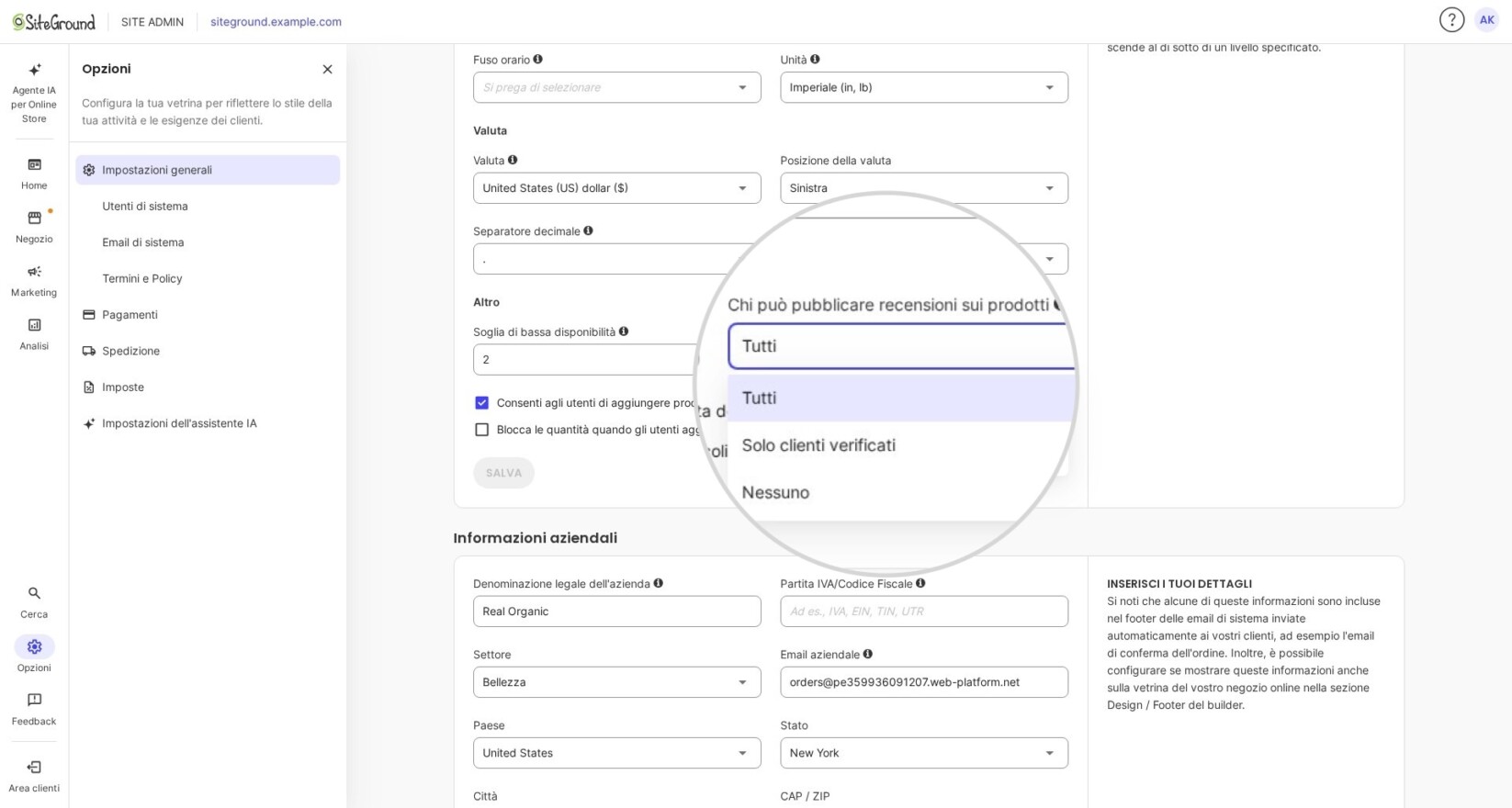Click info icon for Soglia di bassa disponibilità
This screenshot has height=808, width=1512.
[624, 331]
